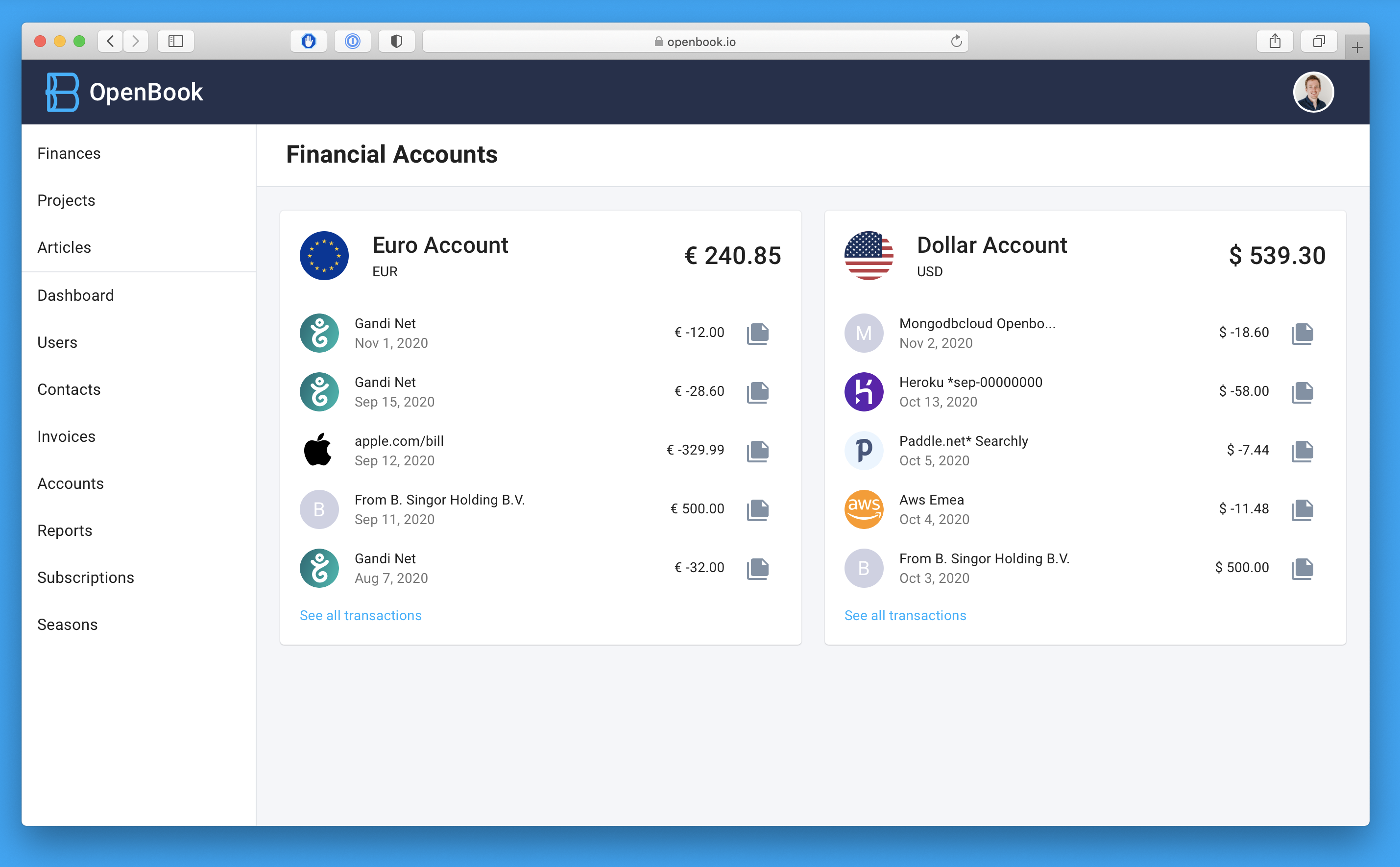Open document icon for Heroku transaction
This screenshot has width=1400, height=867.
click(x=1302, y=392)
